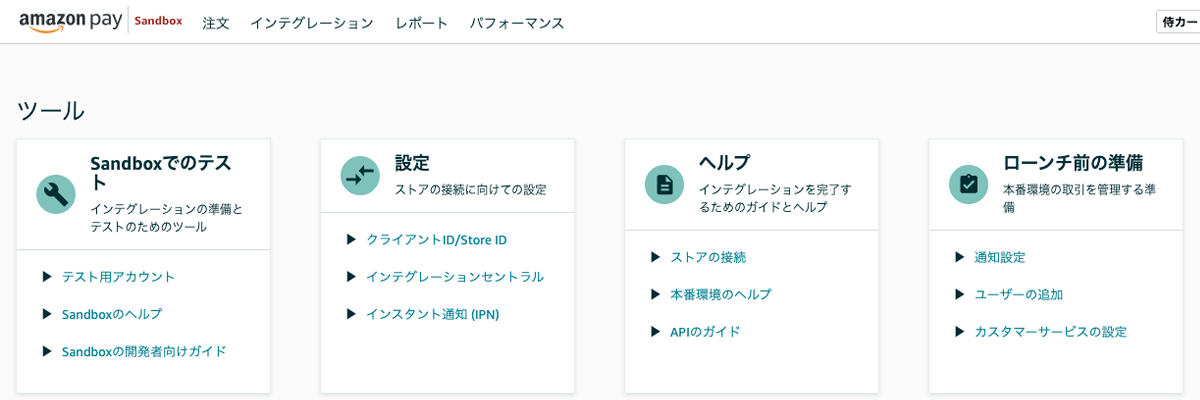Screen dimensions: 1200x400
Task: Expand the 通知設定 triangle arrow
Action: coord(959,257)
